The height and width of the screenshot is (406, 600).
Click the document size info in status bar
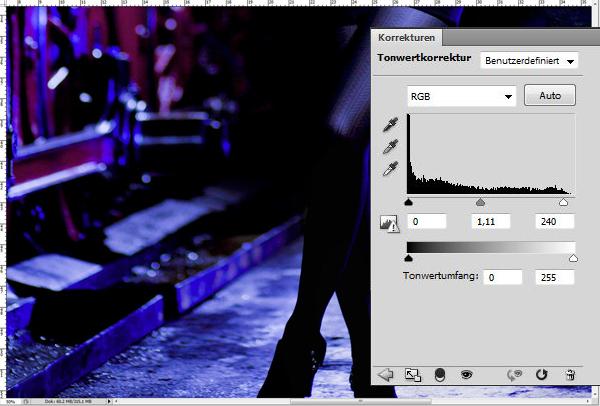[67, 402]
